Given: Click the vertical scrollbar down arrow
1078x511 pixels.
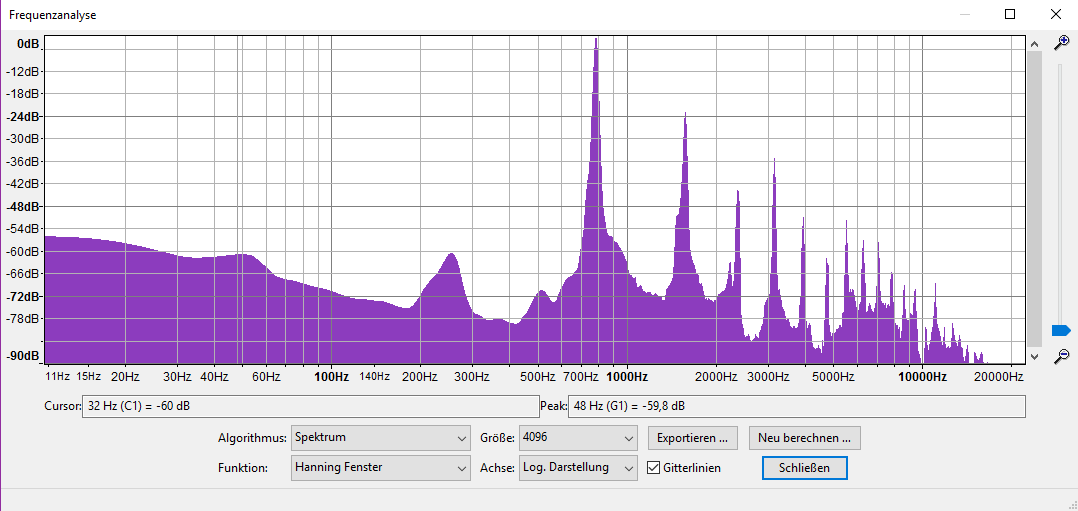Looking at the screenshot, I should point(1034,356).
